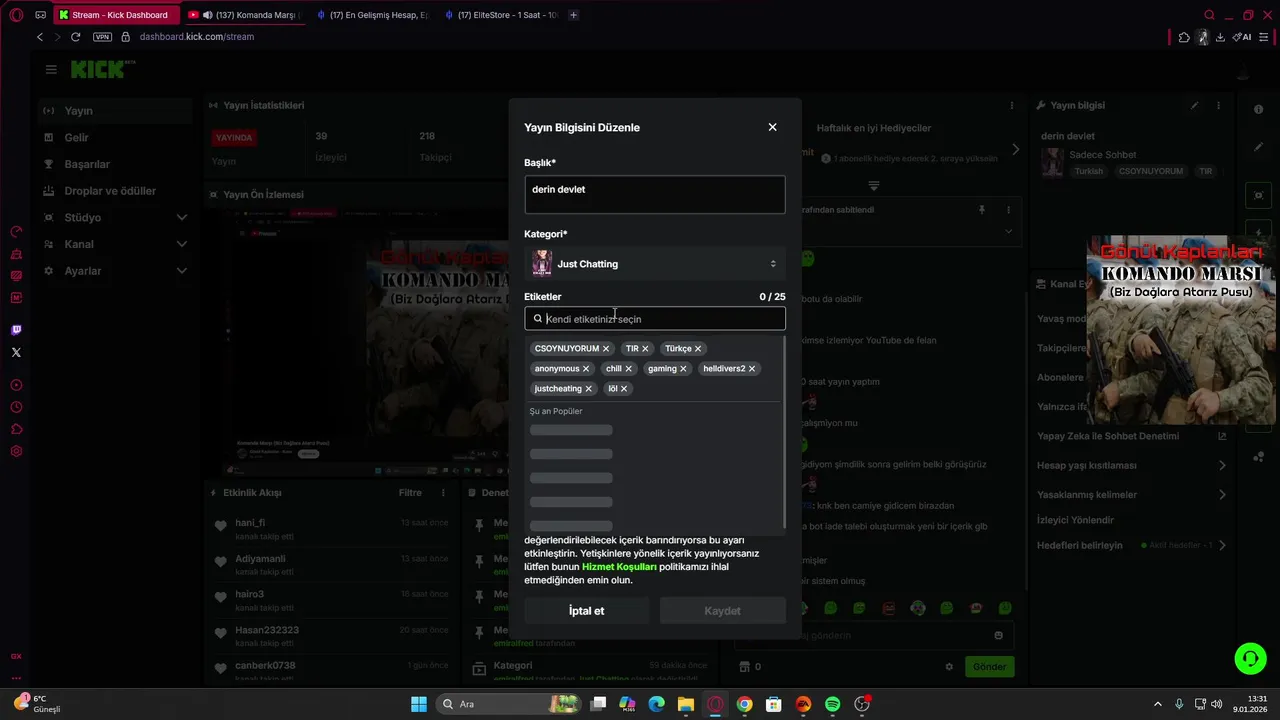This screenshot has height=720, width=1280.
Task: Click the Windows Start button
Action: pos(419,704)
